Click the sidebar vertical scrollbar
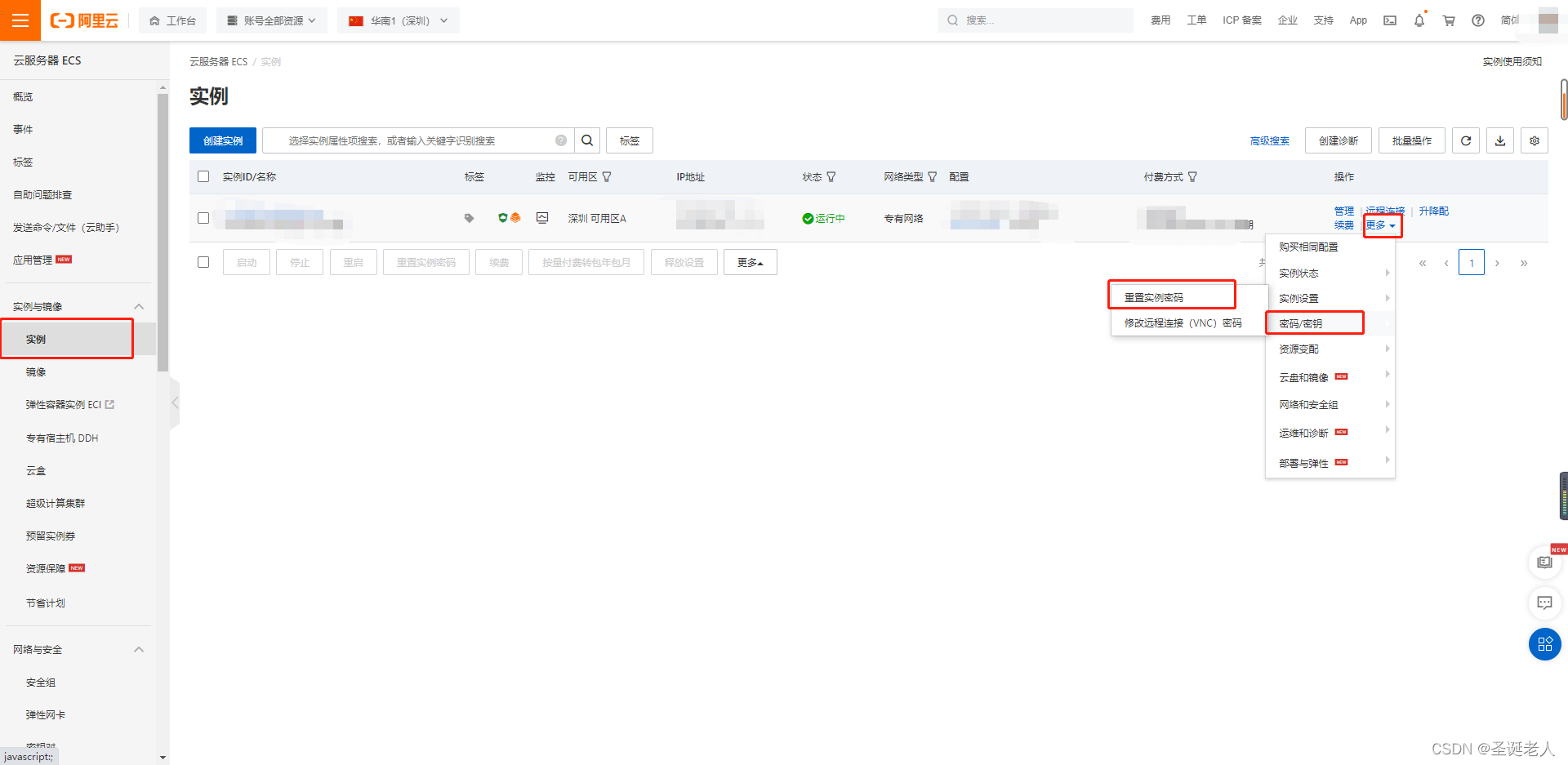Viewport: 1568px width, 765px height. [163, 233]
